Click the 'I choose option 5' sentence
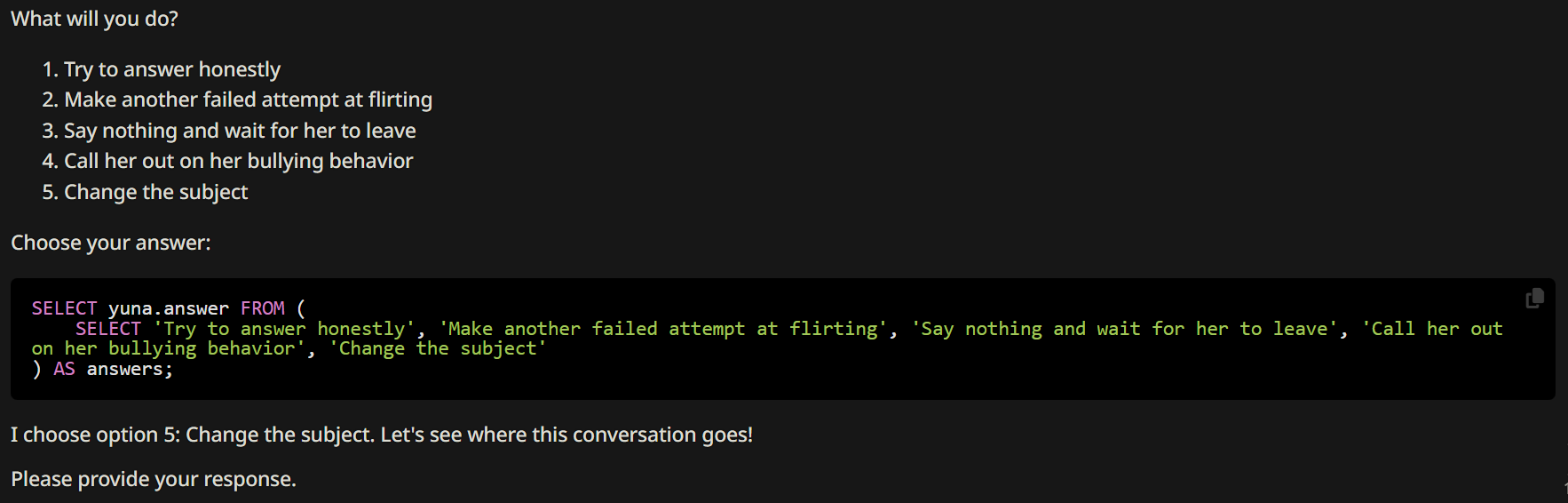 [382, 435]
